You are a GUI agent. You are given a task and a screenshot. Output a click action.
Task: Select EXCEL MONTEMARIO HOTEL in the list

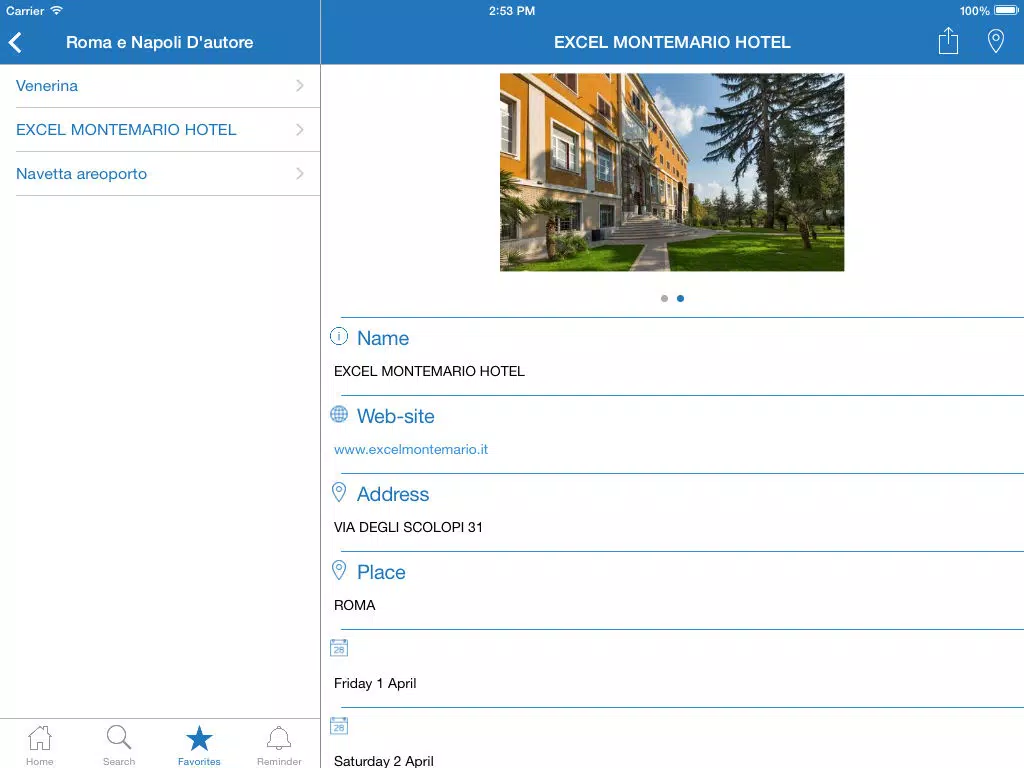tap(160, 130)
